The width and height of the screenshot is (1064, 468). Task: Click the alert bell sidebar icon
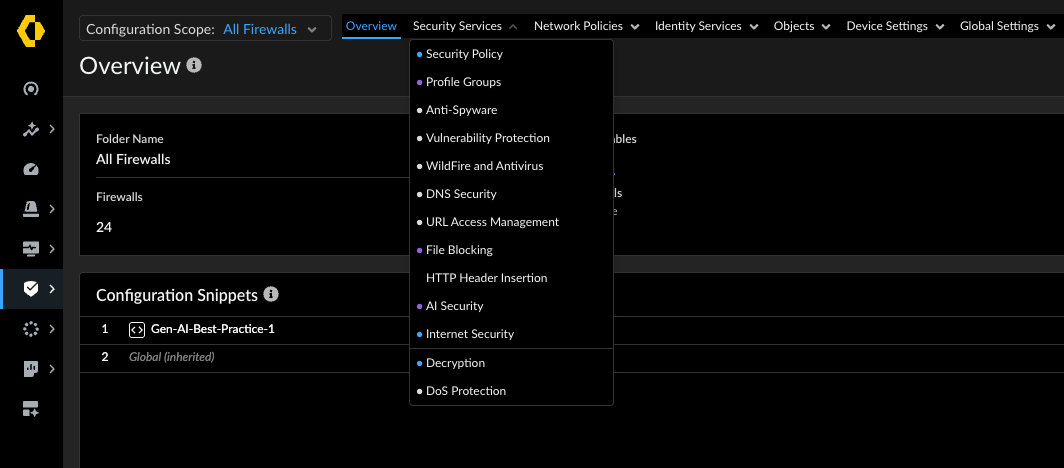[x=31, y=209]
